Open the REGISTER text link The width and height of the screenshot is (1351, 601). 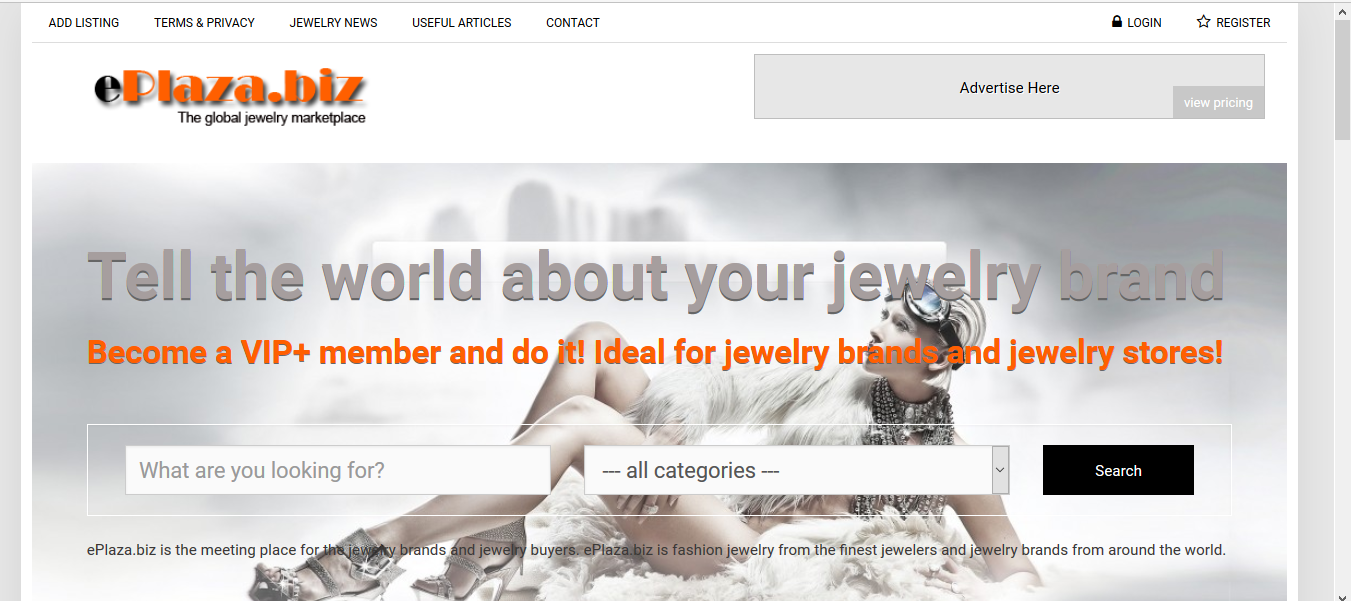pyautogui.click(x=1243, y=22)
